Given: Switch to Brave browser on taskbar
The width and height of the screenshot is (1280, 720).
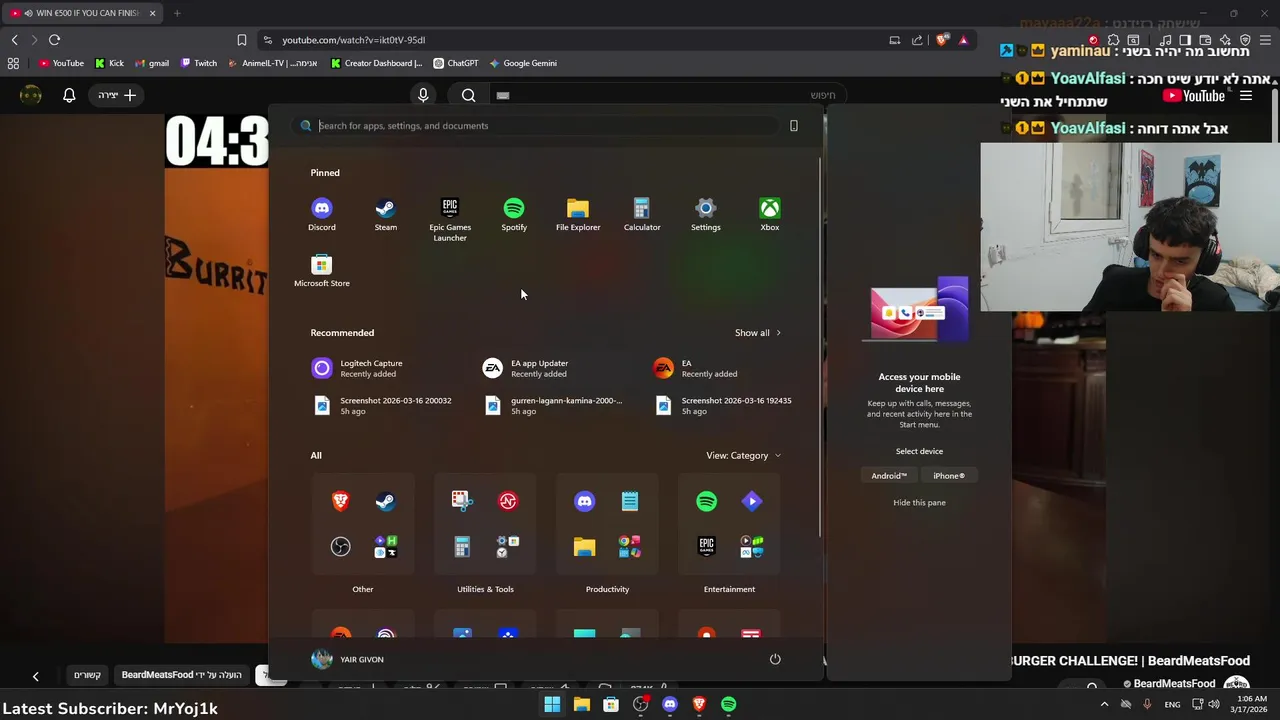Looking at the screenshot, I should (x=699, y=704).
